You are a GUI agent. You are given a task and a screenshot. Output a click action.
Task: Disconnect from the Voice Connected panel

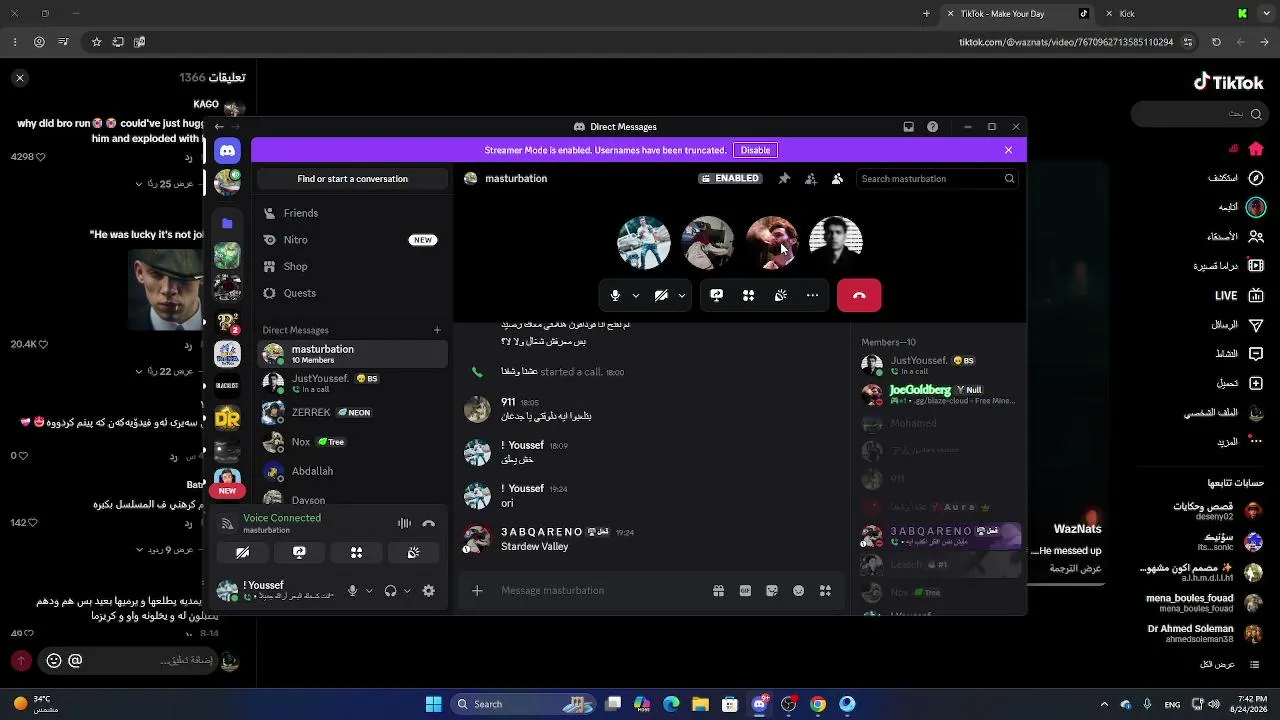[429, 523]
